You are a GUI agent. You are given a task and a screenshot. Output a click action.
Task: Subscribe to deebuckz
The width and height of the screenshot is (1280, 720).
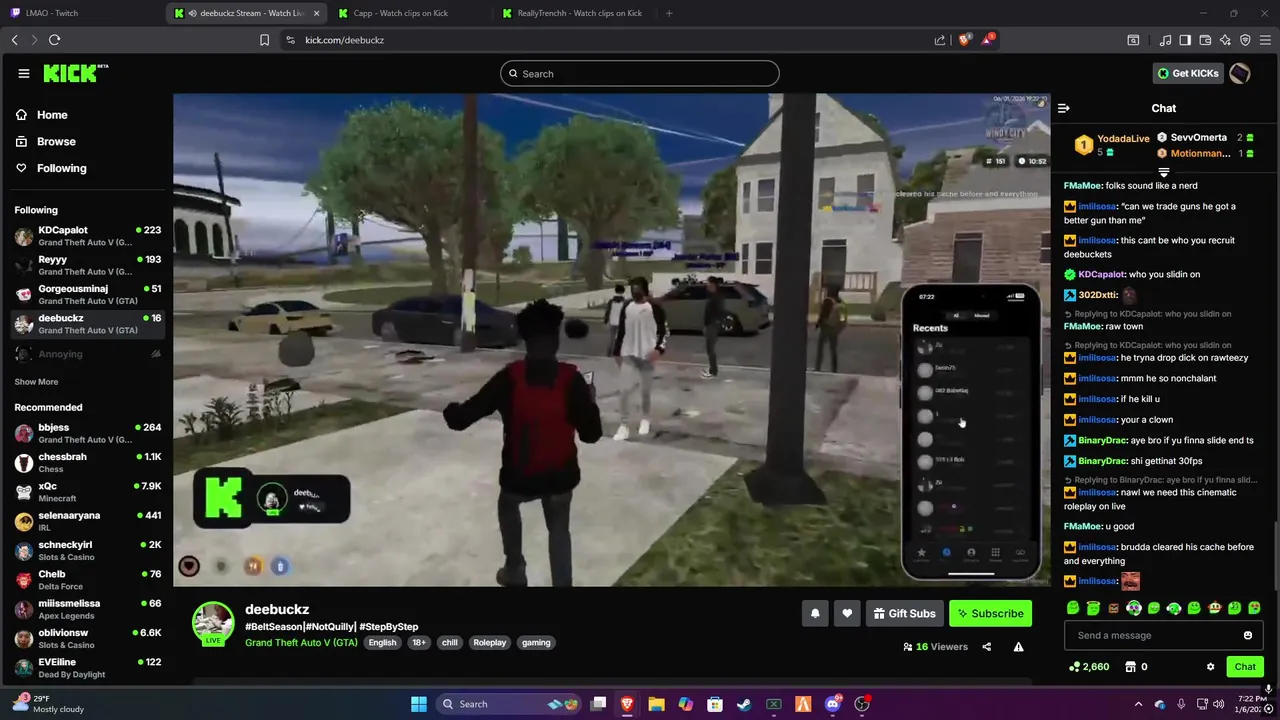(990, 613)
